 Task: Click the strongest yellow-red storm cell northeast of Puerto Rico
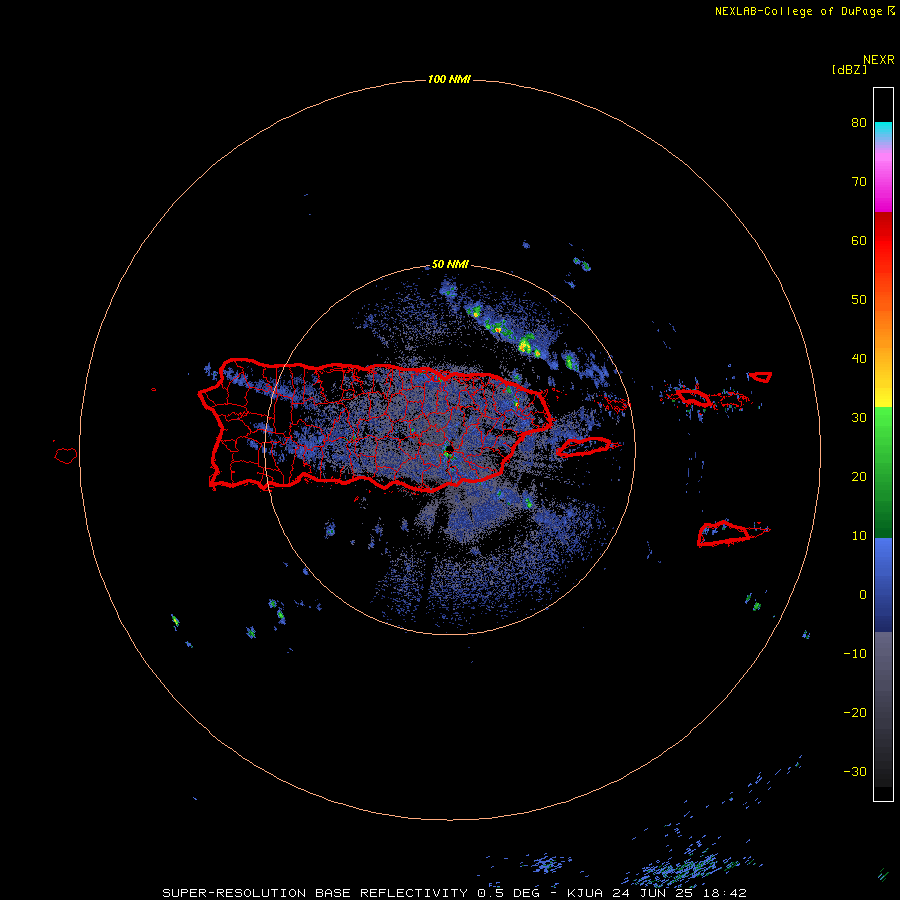(525, 346)
